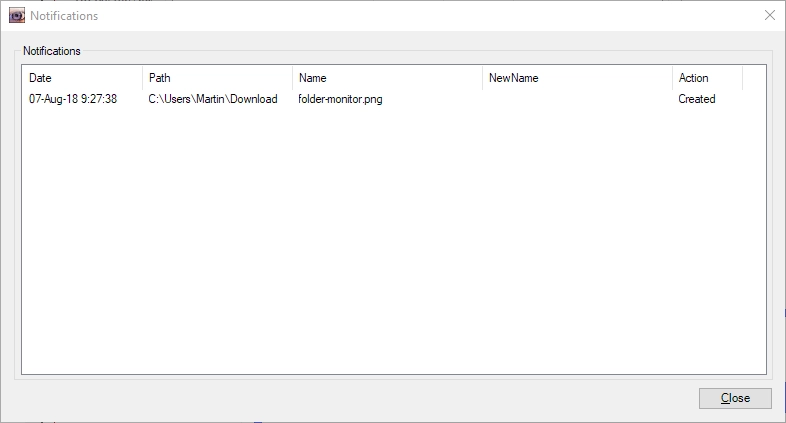Select the date 07-Aug-18 9:27:38 cell
The image size is (786, 423).
(x=73, y=99)
